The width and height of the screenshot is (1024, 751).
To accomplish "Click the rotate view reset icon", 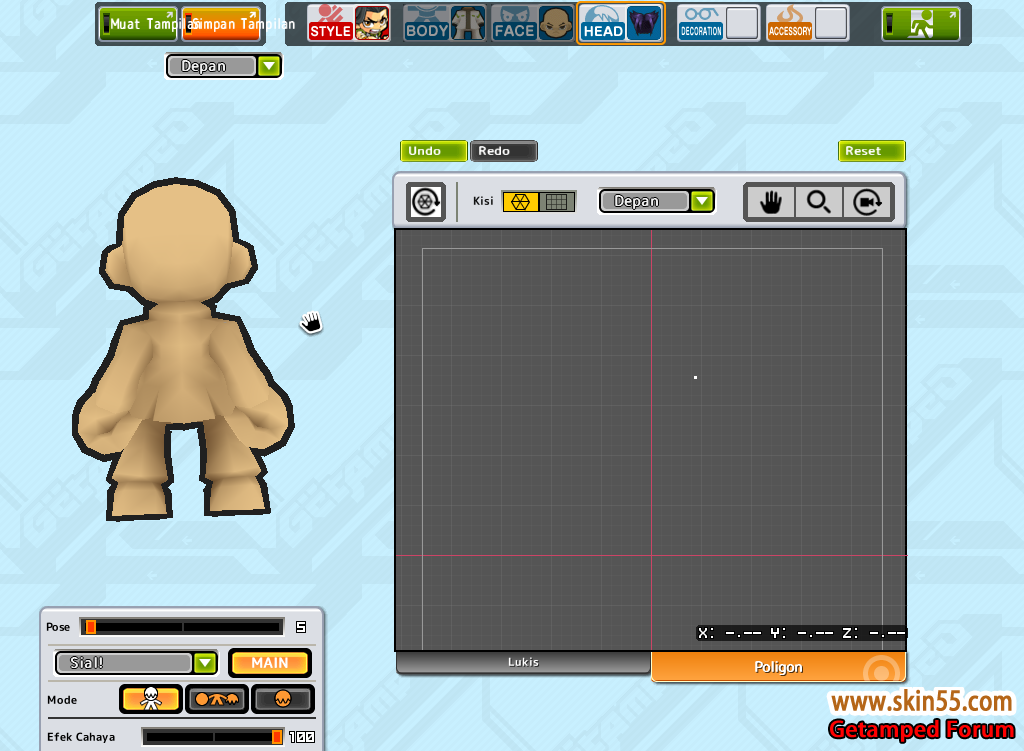I will (426, 202).
